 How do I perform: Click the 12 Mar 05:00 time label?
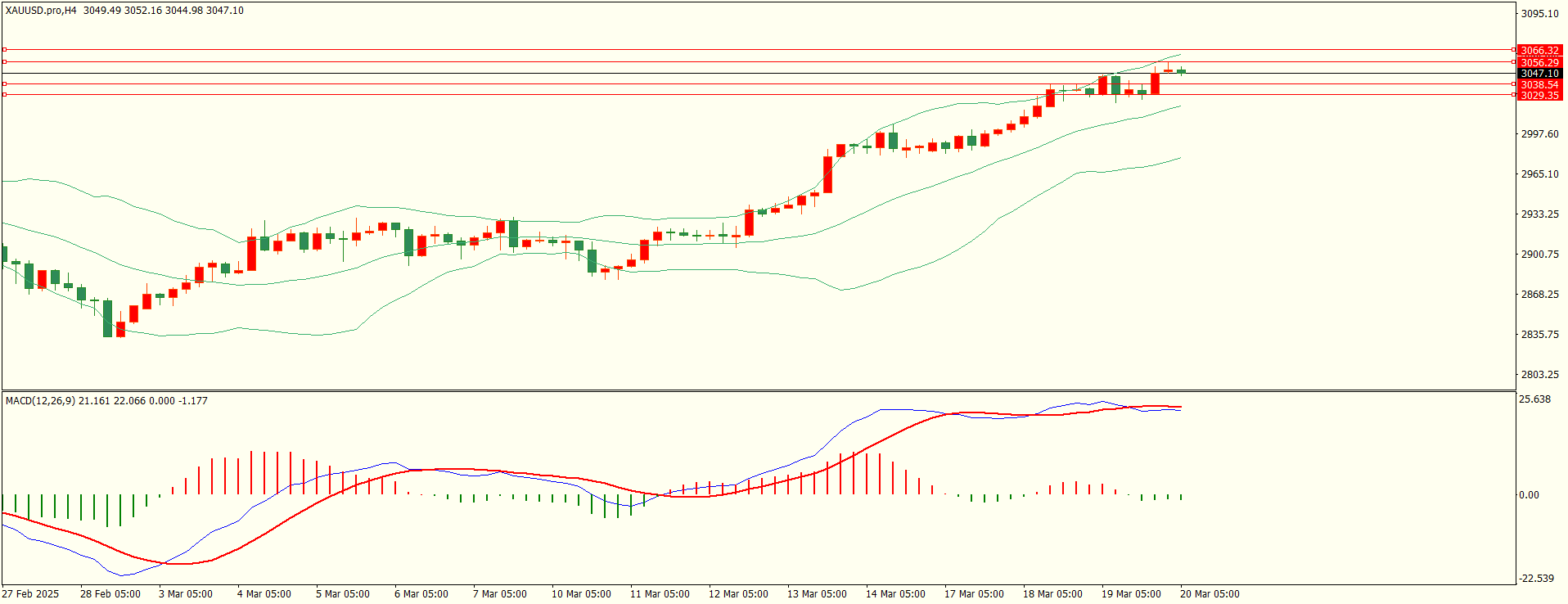(738, 594)
